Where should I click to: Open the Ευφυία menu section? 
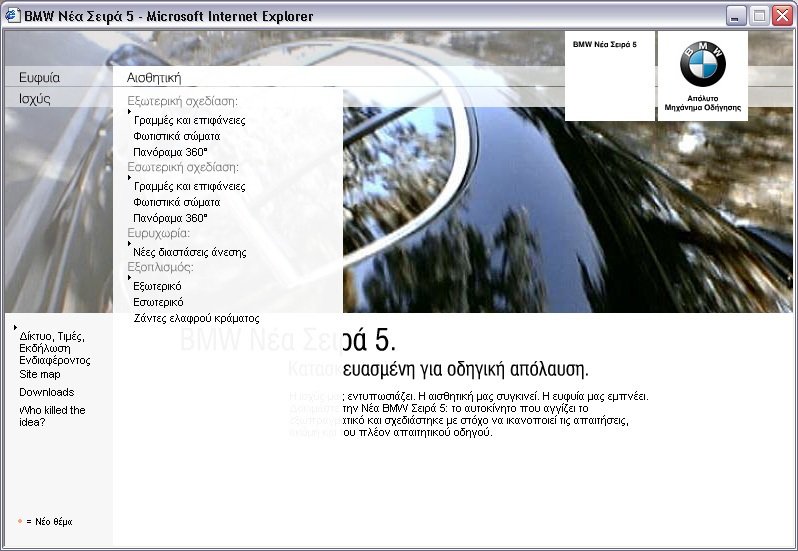tap(40, 77)
